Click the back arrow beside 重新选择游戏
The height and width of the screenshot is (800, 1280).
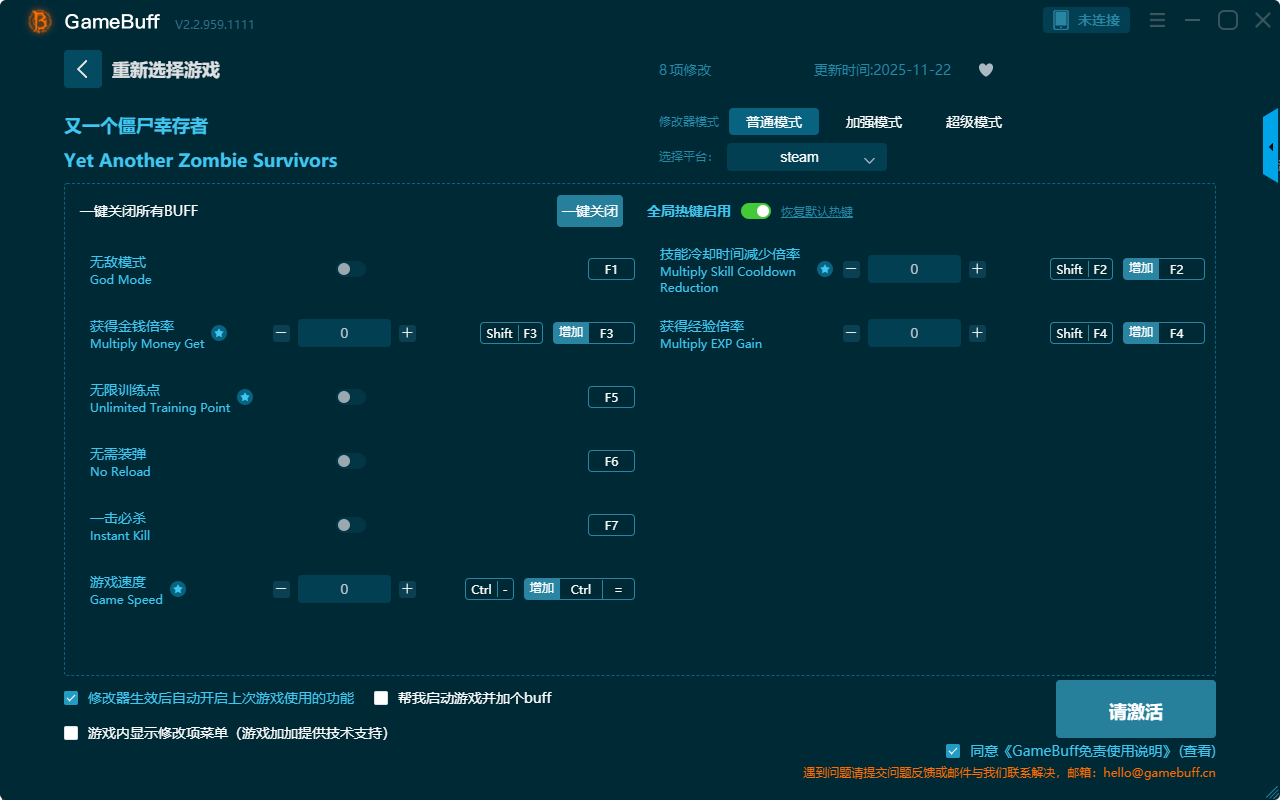tap(83, 69)
